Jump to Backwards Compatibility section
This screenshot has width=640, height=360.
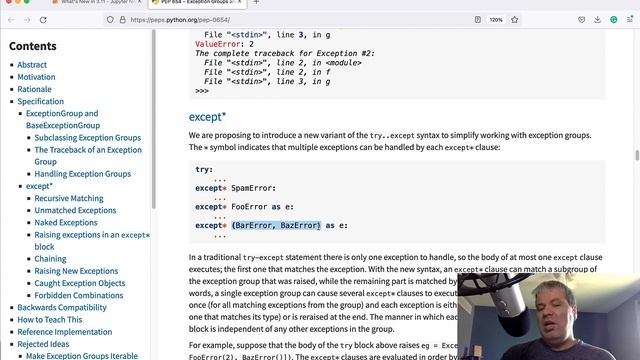point(62,307)
